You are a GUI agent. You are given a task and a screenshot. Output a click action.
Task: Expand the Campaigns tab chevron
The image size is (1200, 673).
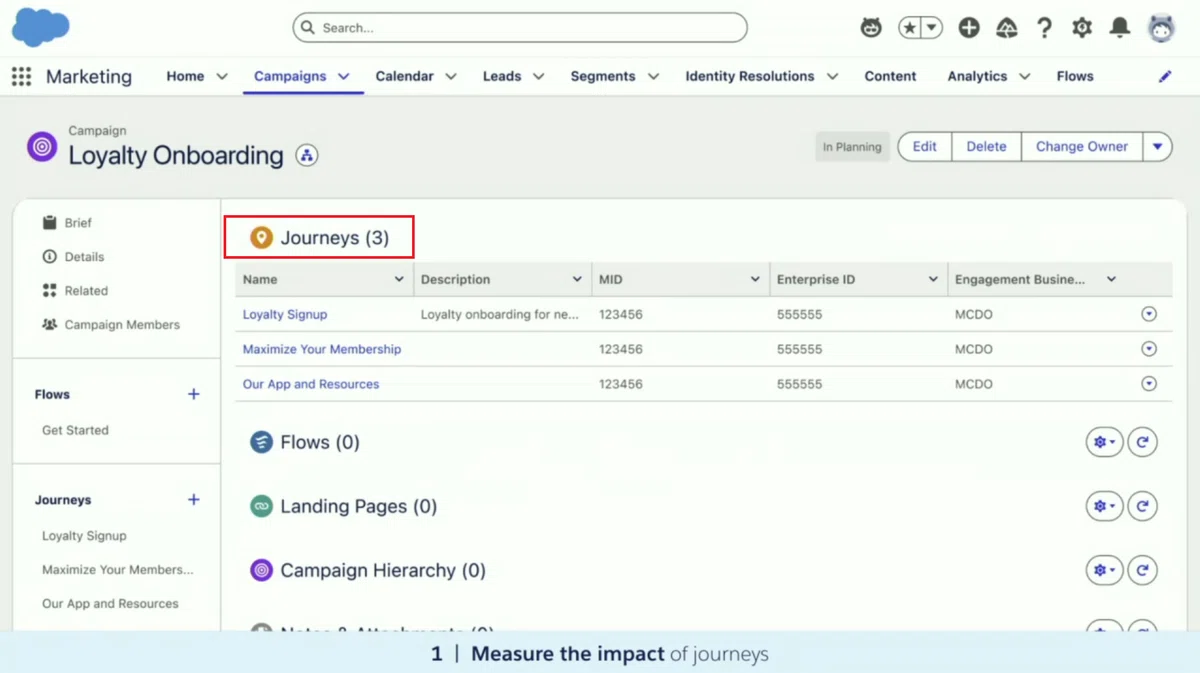click(x=344, y=76)
